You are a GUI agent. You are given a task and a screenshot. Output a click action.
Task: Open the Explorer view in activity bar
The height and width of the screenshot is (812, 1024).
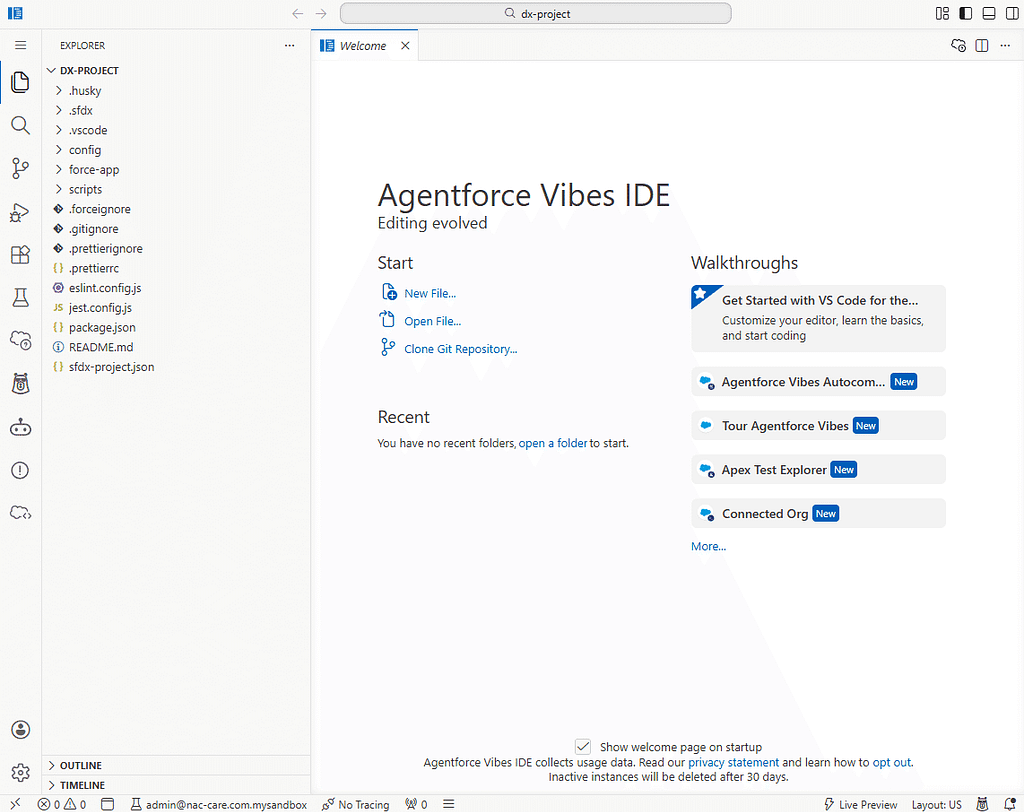pos(20,82)
